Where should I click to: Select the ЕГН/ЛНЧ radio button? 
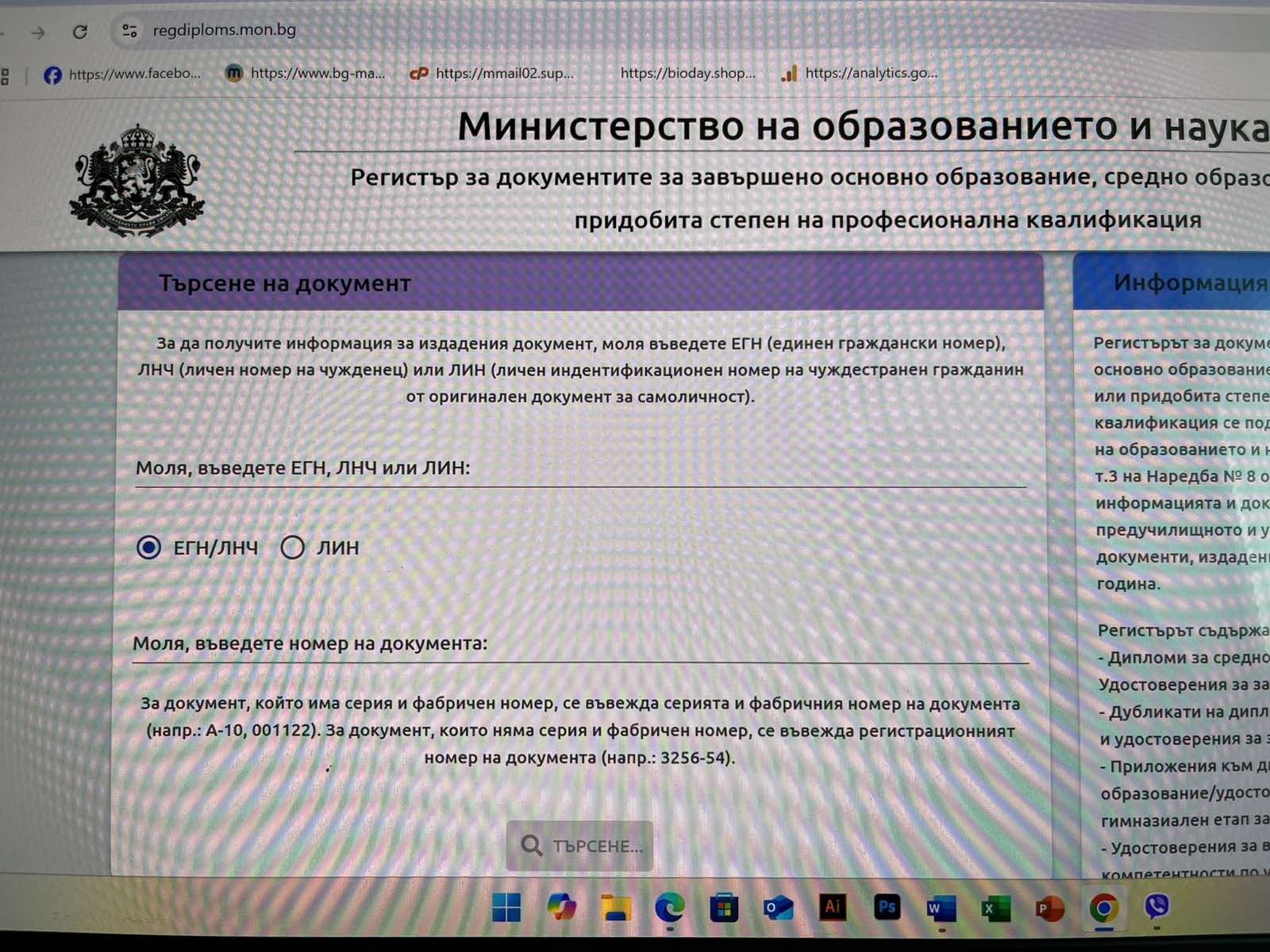148,547
